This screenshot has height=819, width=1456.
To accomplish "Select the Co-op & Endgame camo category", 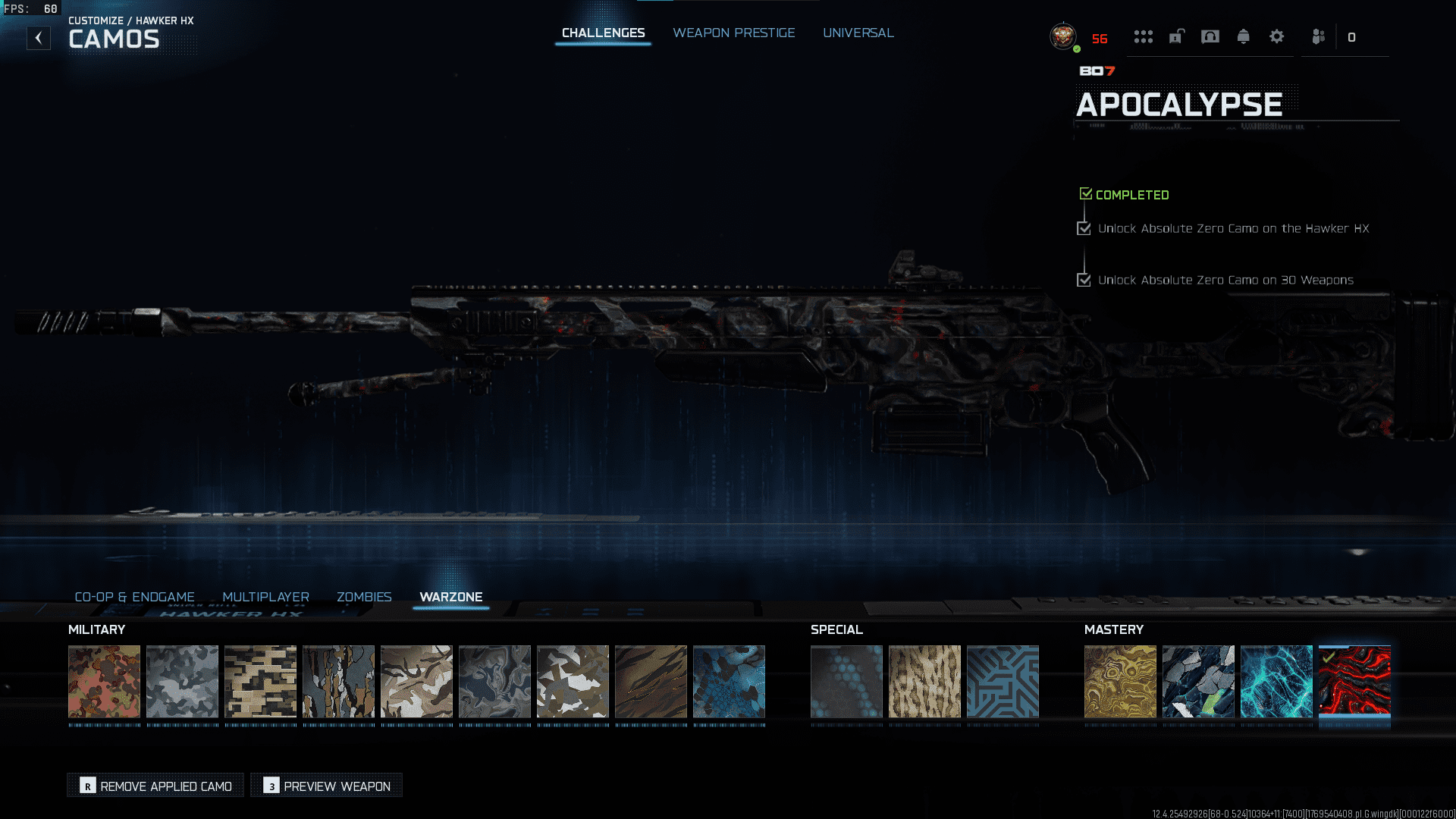I will [x=134, y=597].
